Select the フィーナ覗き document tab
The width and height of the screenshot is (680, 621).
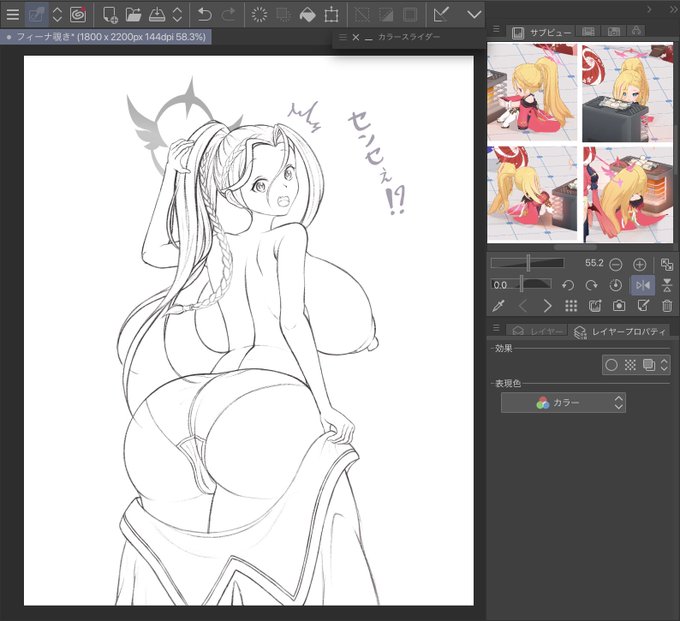click(x=106, y=37)
